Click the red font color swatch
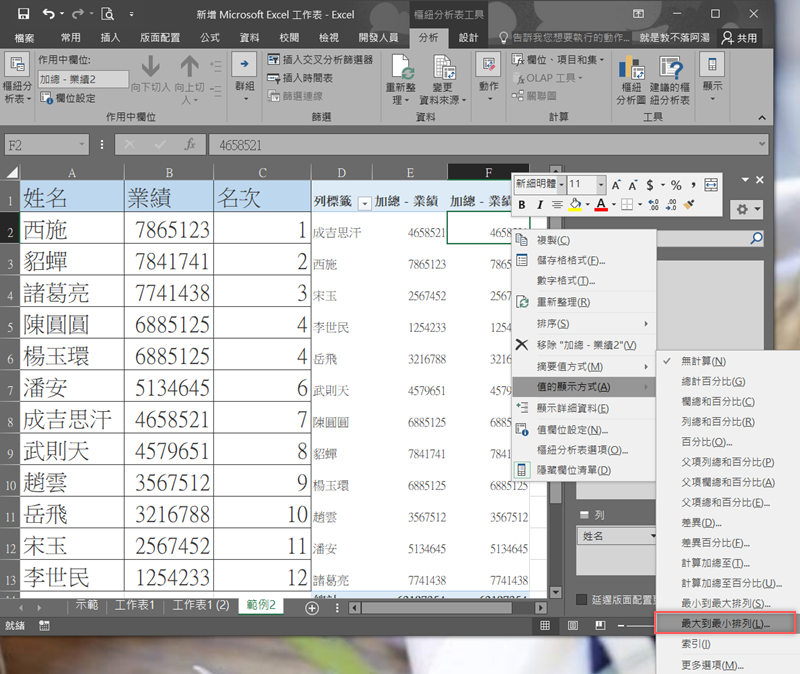The height and width of the screenshot is (674, 800). pos(600,205)
